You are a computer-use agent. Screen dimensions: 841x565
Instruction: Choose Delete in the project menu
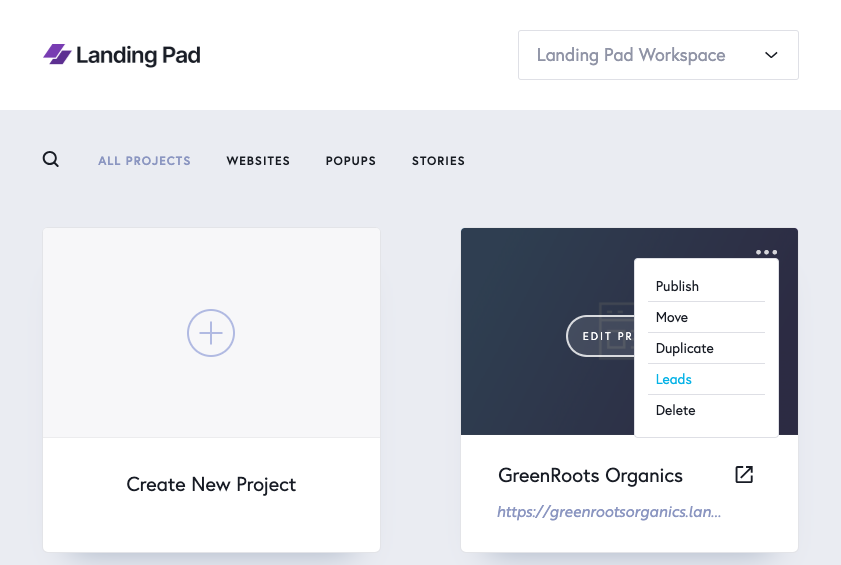coord(675,410)
